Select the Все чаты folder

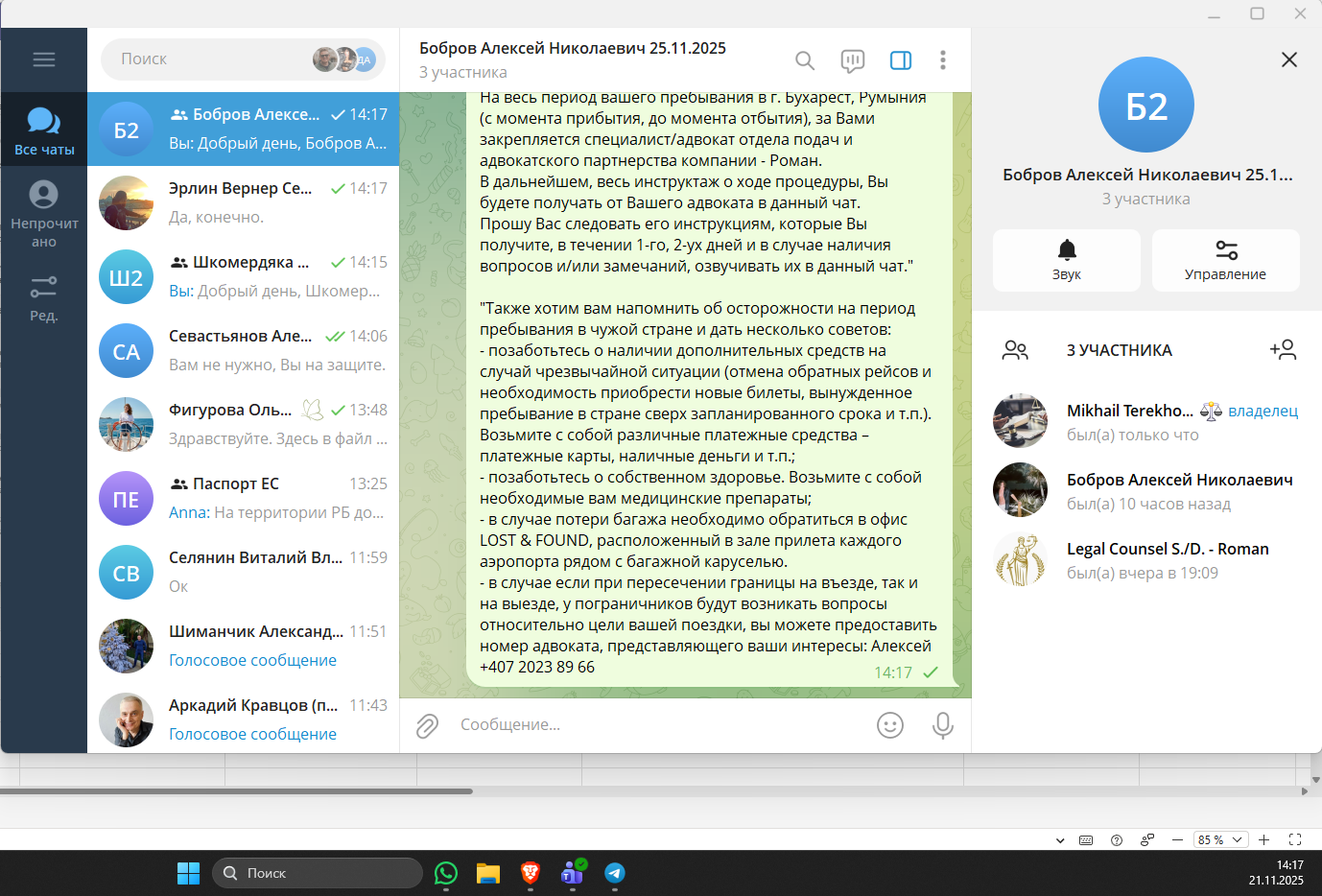44,130
